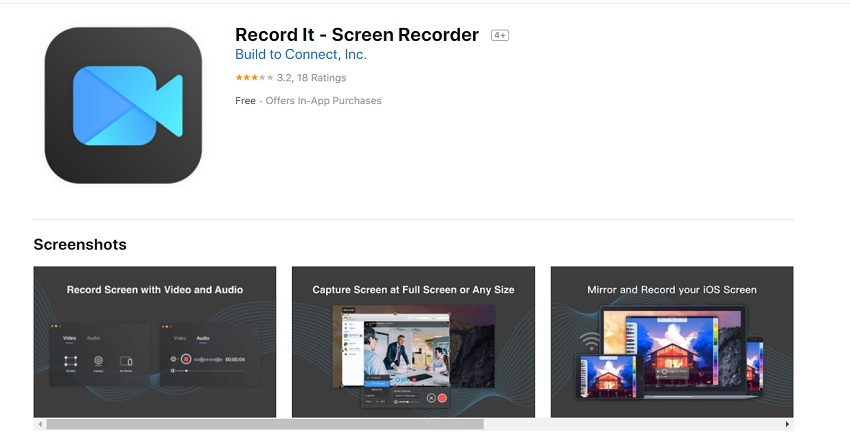Open the Build to Connect, Inc. developer link
The image size is (850, 443).
click(300, 55)
